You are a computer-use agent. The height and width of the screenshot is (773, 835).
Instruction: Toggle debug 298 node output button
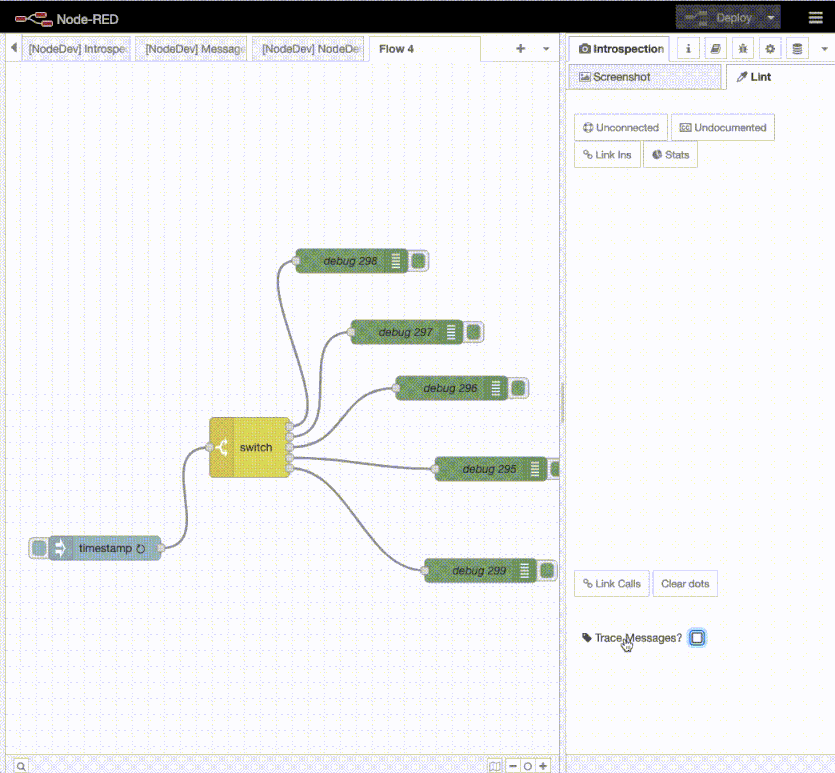[x=419, y=261]
